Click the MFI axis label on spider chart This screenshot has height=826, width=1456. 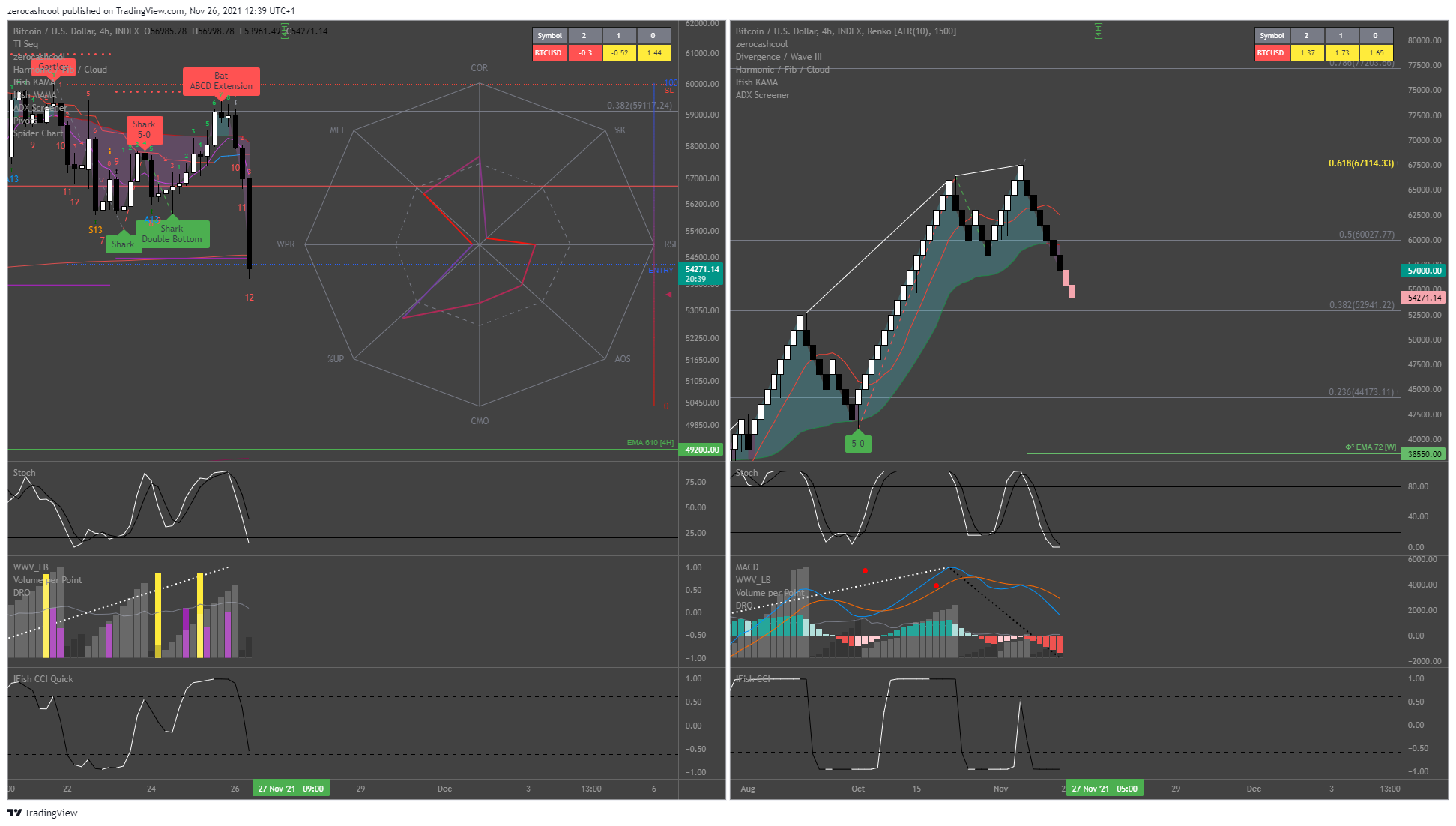336,130
